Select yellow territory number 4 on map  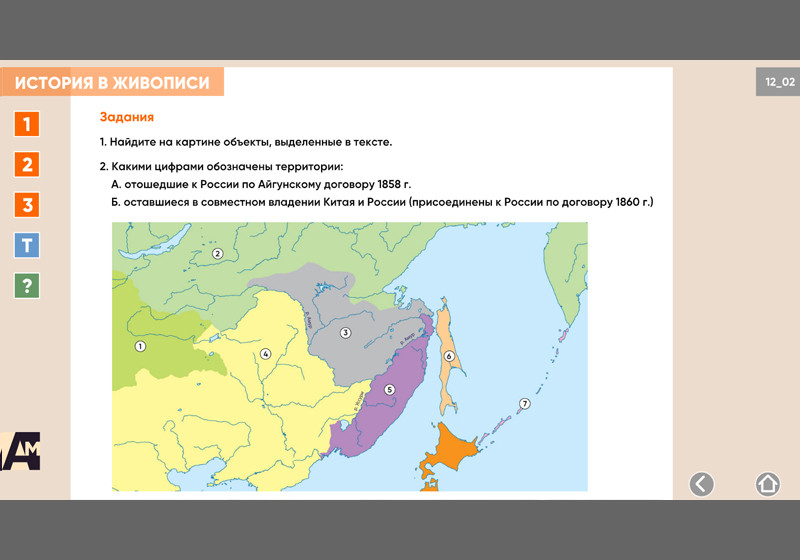pos(266,353)
